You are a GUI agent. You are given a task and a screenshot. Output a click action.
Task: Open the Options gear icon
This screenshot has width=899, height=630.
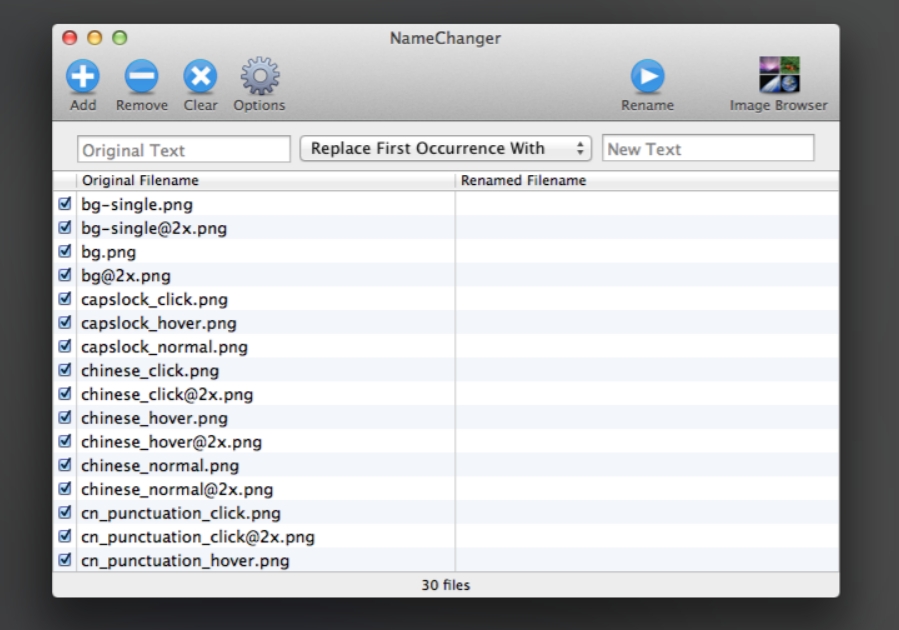(x=260, y=76)
